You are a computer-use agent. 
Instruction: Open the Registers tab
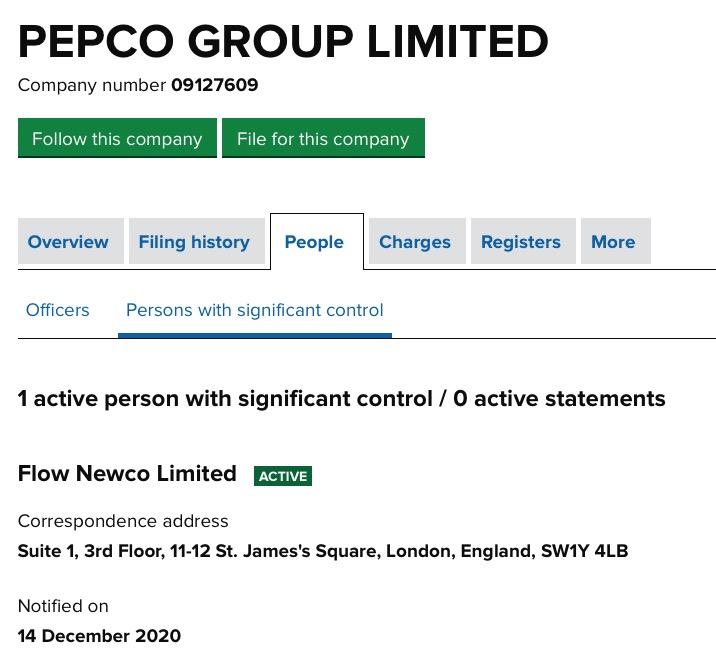tap(521, 242)
